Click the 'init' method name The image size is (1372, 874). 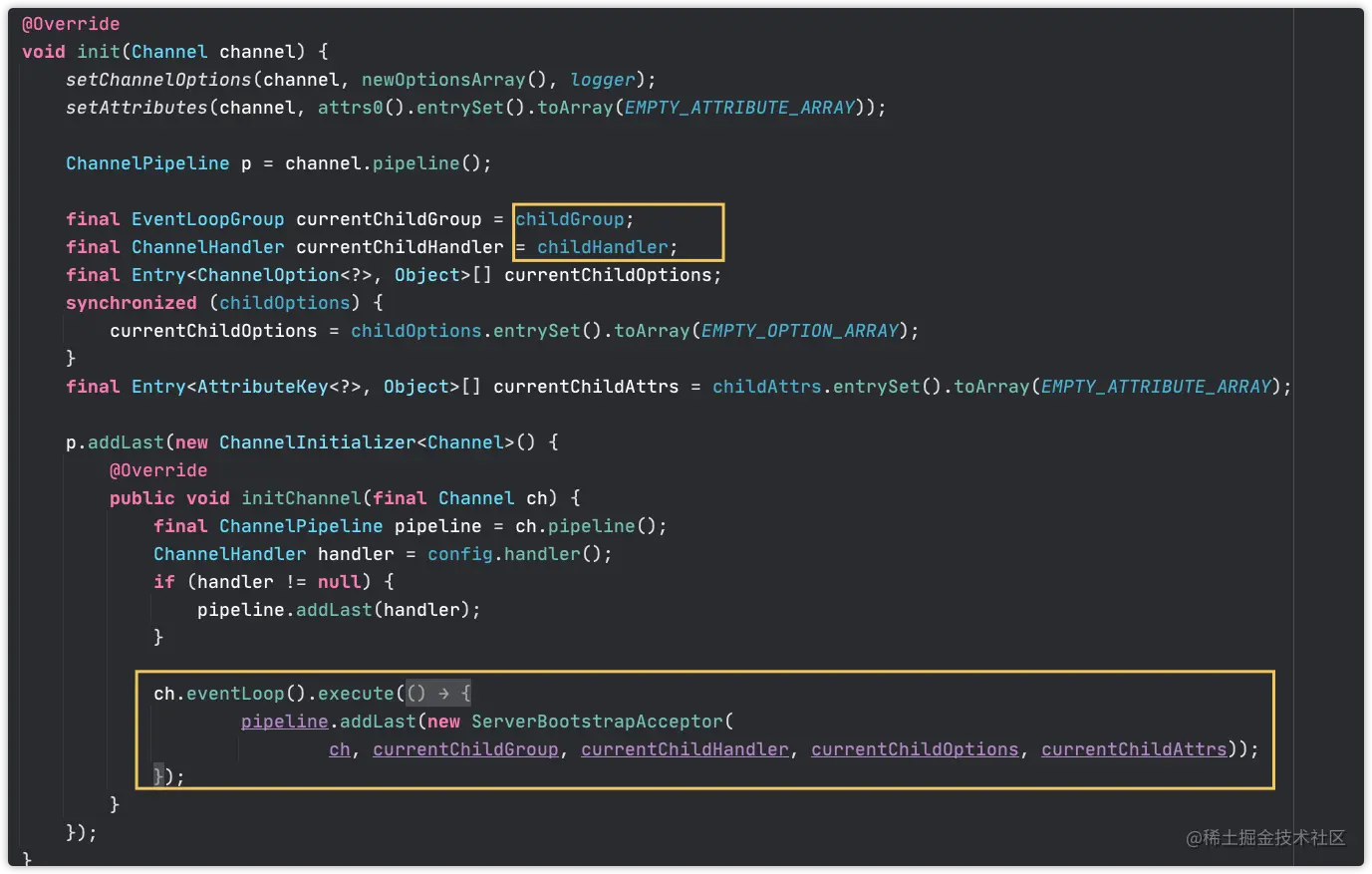click(x=99, y=52)
